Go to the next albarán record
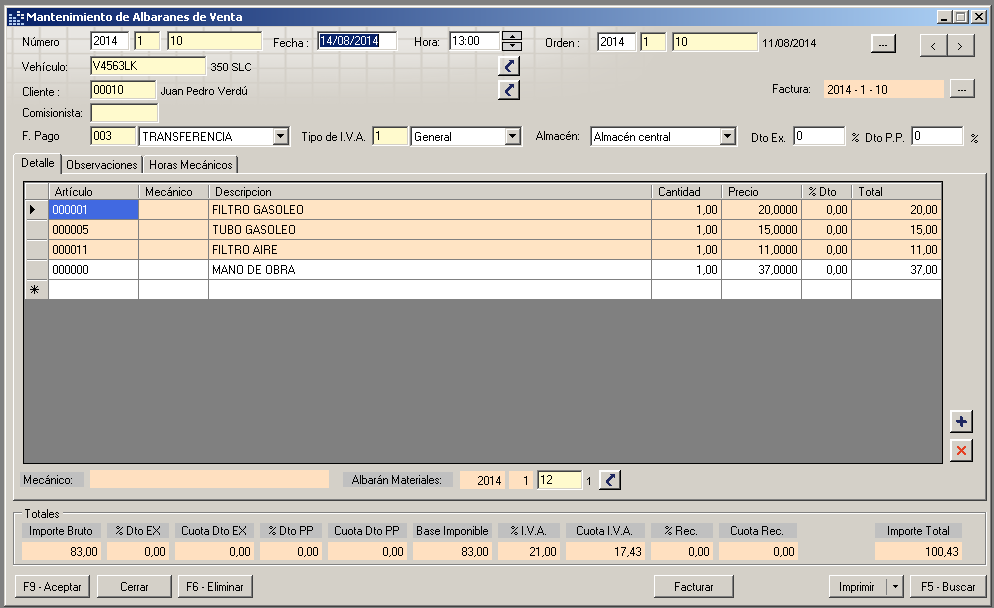The width and height of the screenshot is (994, 608). (960, 46)
